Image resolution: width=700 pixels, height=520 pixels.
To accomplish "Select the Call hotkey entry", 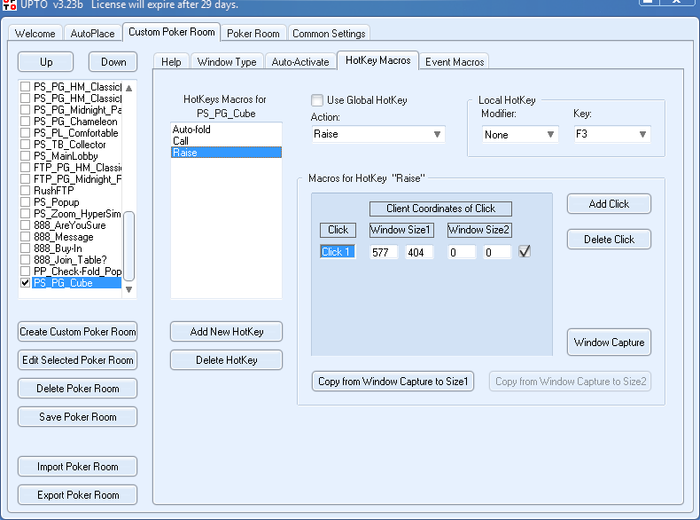I will (x=226, y=141).
